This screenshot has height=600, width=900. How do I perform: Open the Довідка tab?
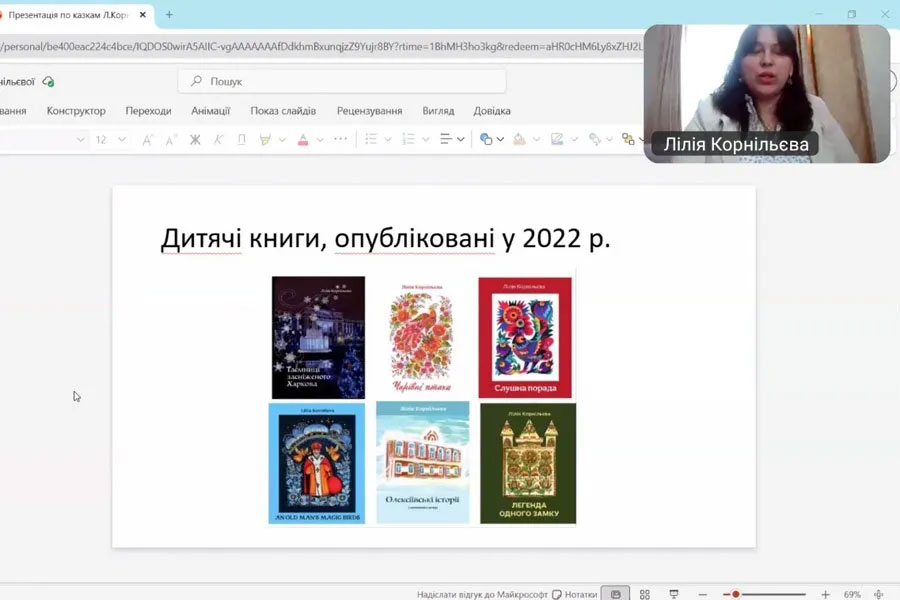(x=492, y=111)
